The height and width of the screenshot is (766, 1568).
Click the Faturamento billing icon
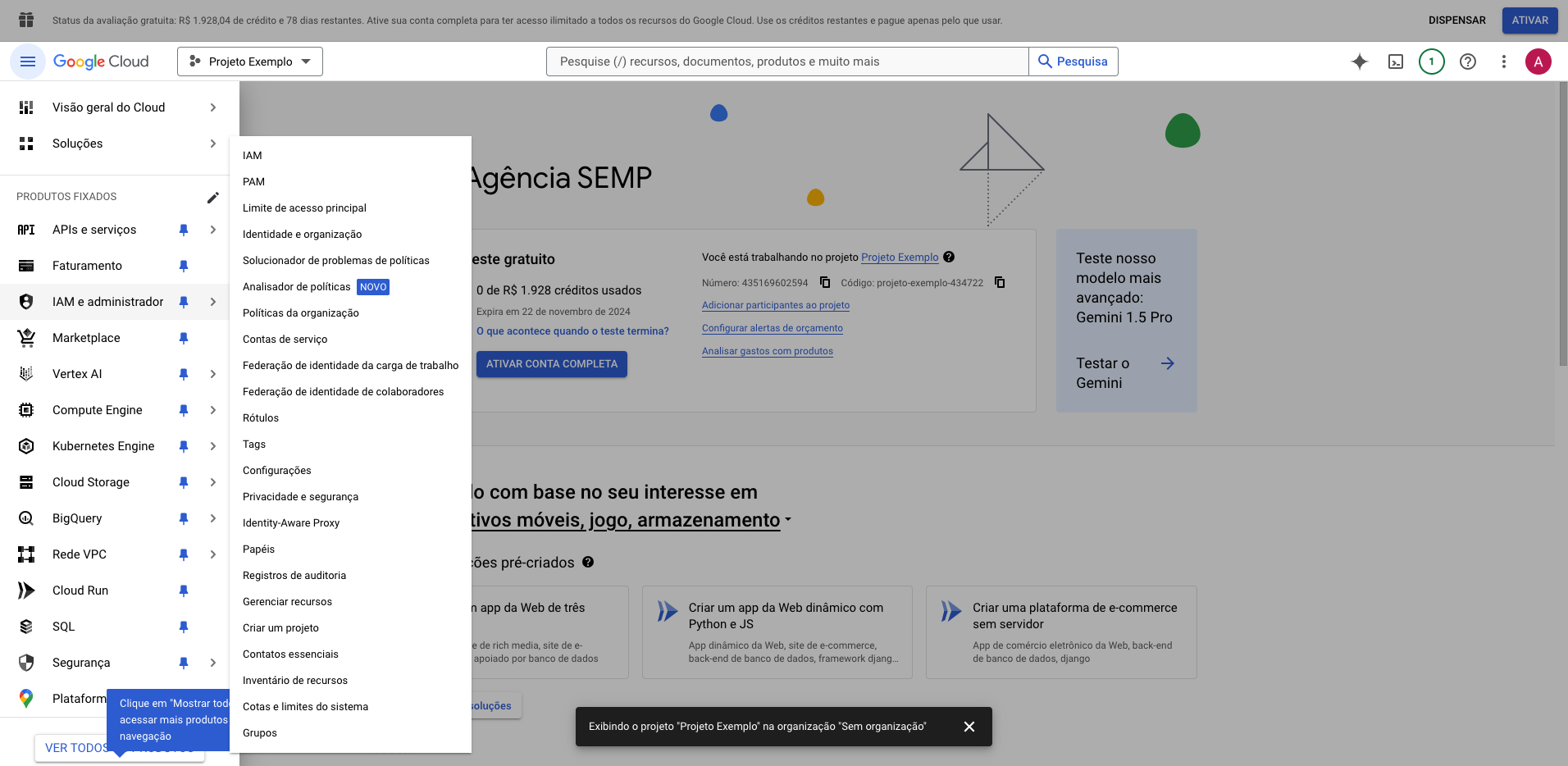pyautogui.click(x=26, y=266)
